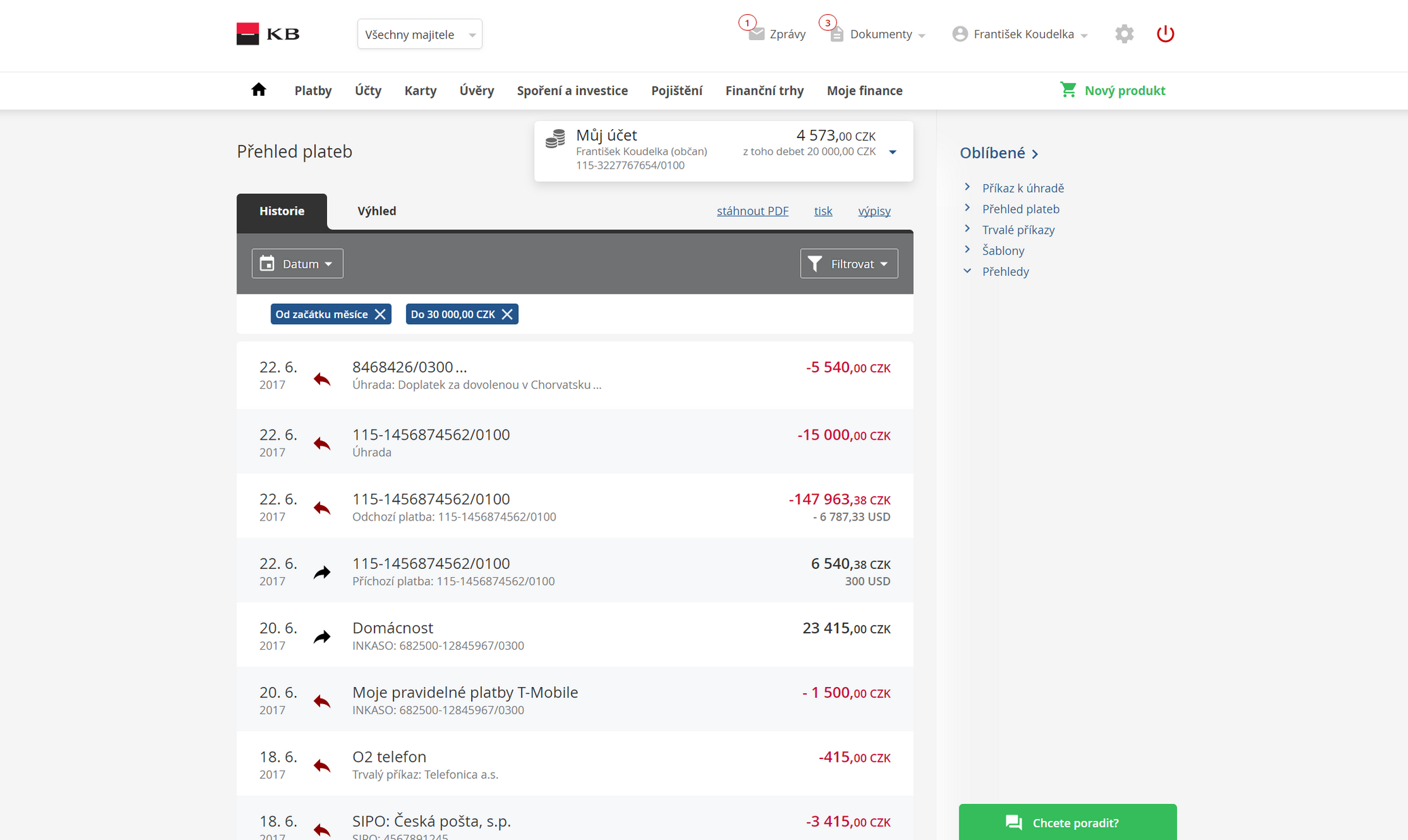Switch to the Výhled tab
Image resolution: width=1408 pixels, height=840 pixels.
(376, 211)
